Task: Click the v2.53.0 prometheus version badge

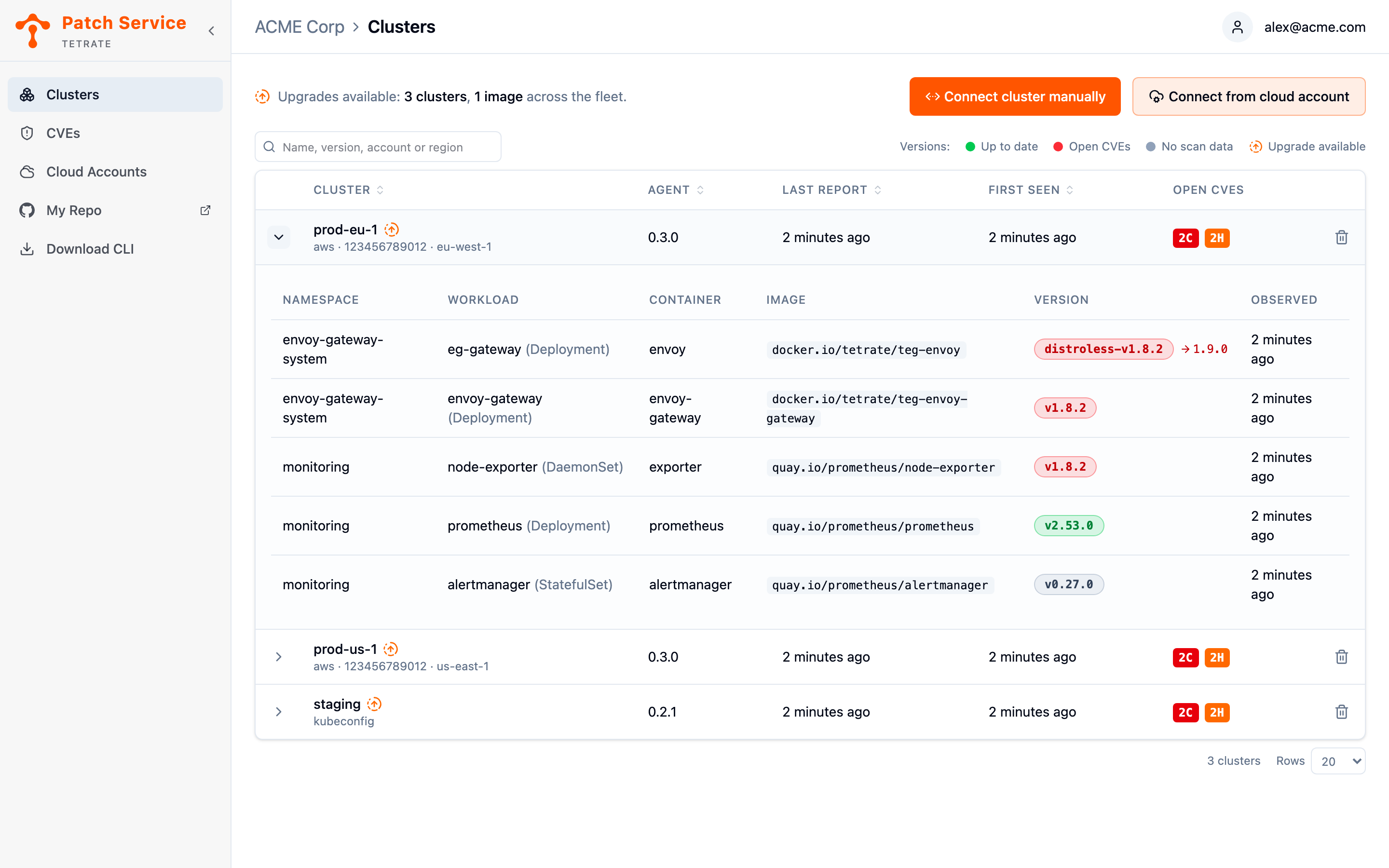Action: click(x=1069, y=526)
